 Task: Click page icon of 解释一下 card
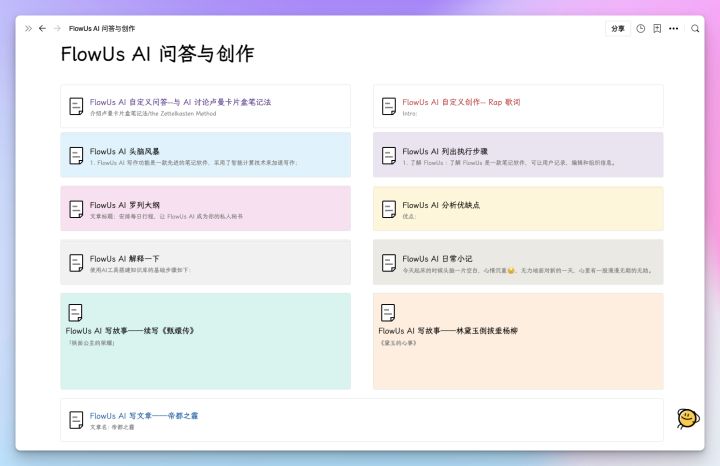coord(76,263)
